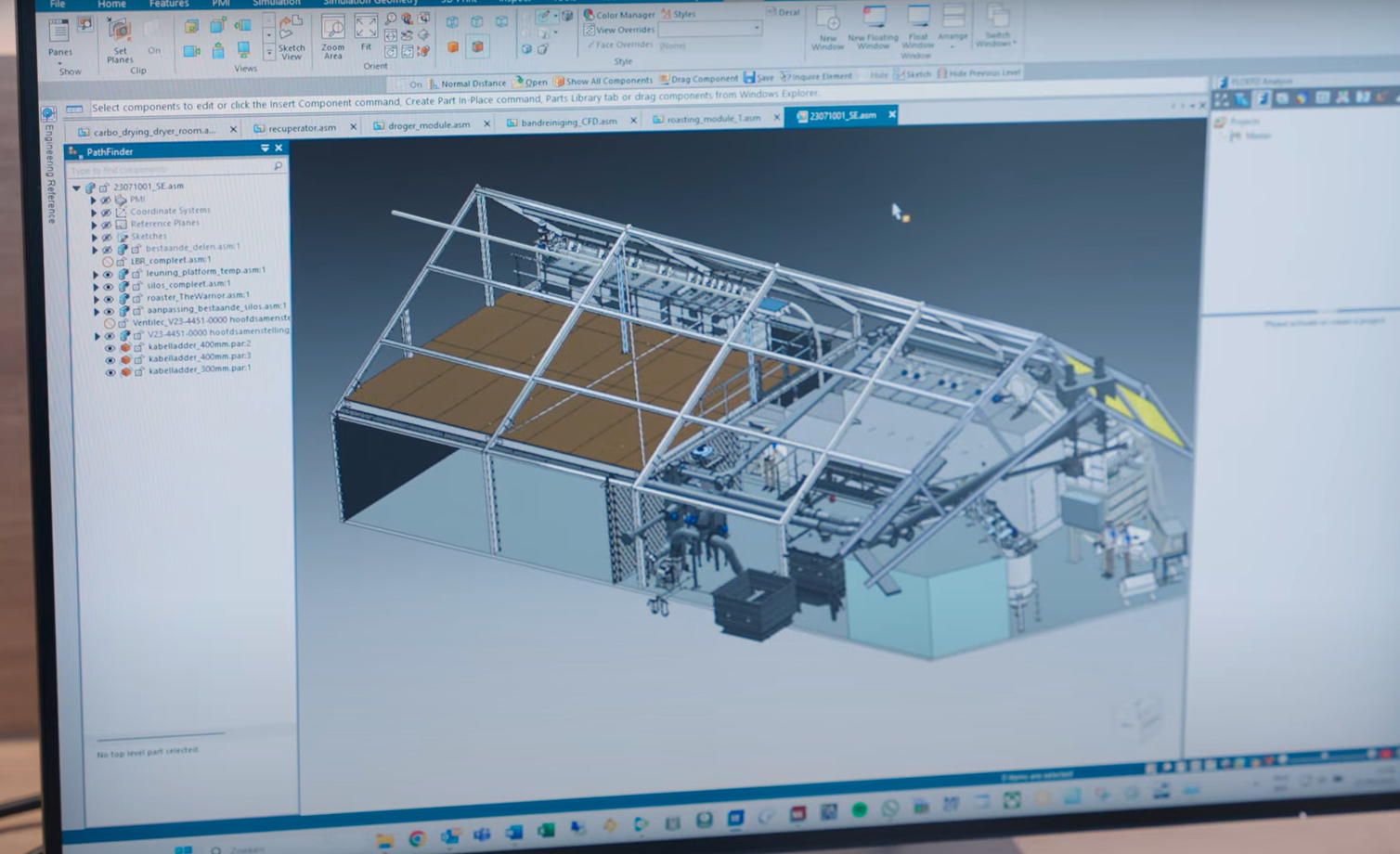
Task: Expand the leuning_platform_temp.asm tree node
Action: 95,275
